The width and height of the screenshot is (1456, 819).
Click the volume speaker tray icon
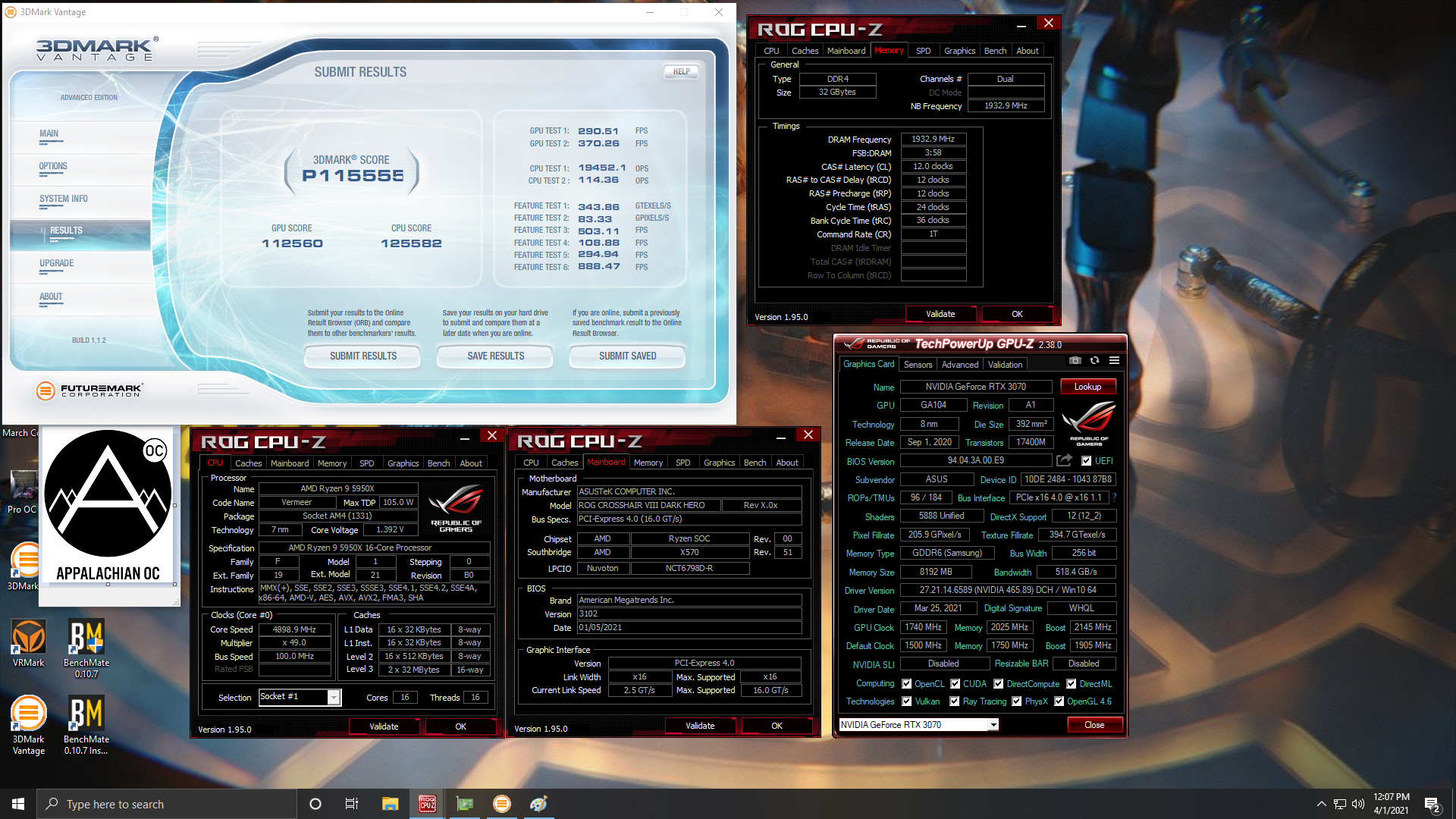1357,804
